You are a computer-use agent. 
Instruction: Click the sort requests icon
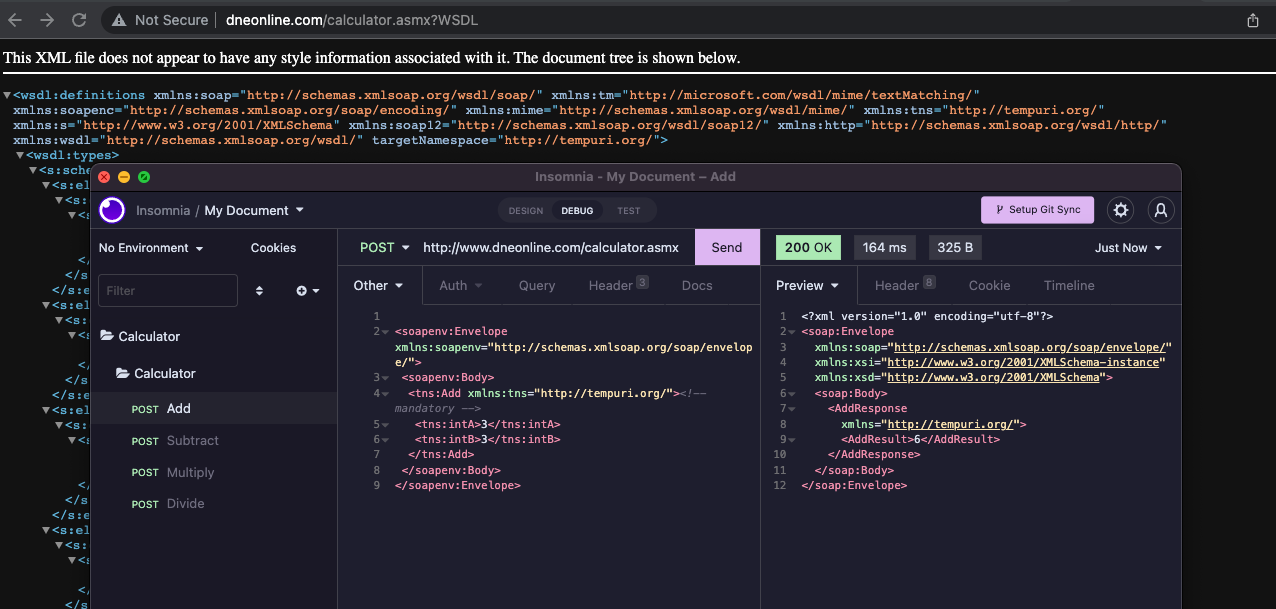tap(260, 291)
